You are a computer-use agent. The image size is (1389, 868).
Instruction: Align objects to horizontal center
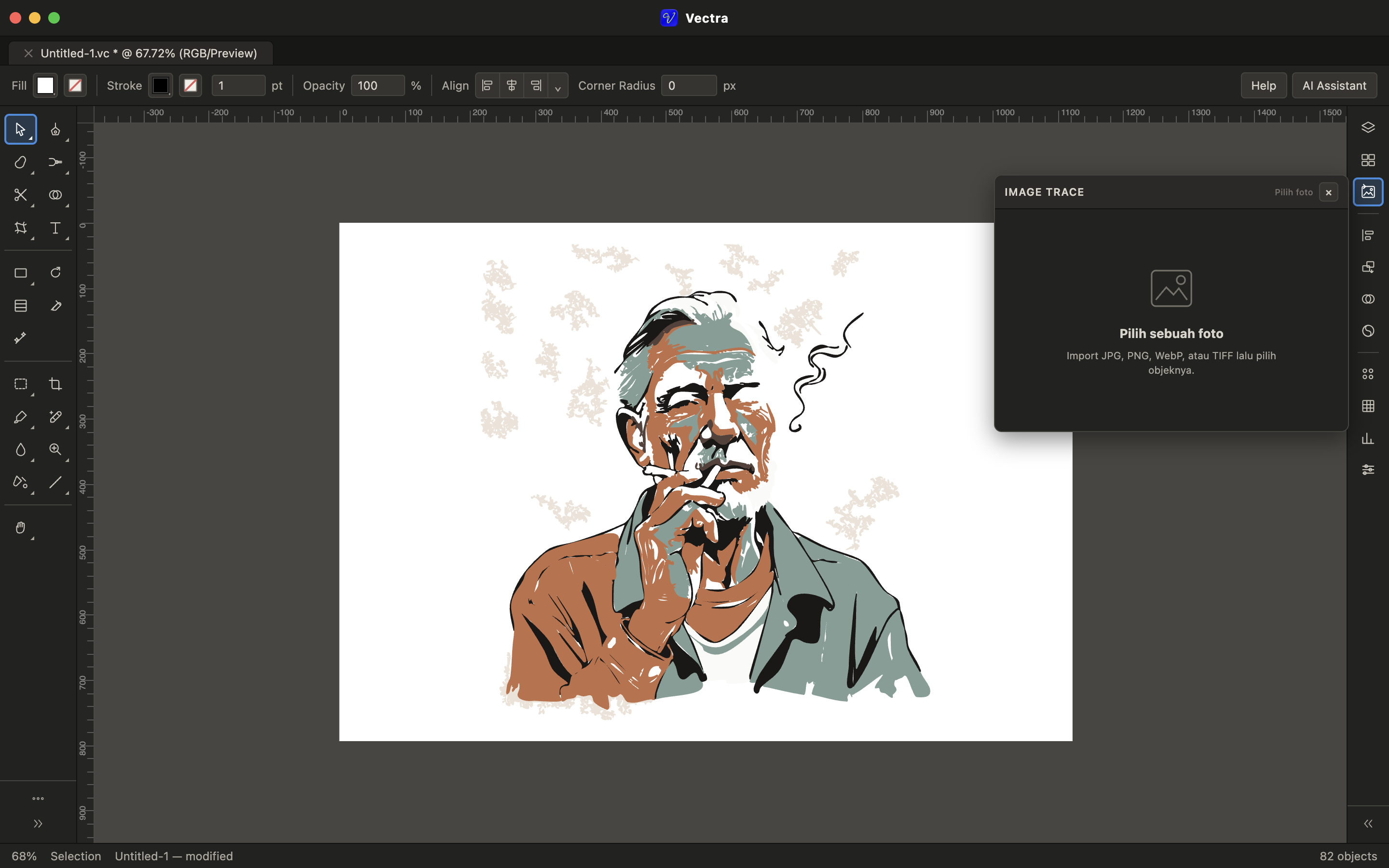tap(511, 85)
